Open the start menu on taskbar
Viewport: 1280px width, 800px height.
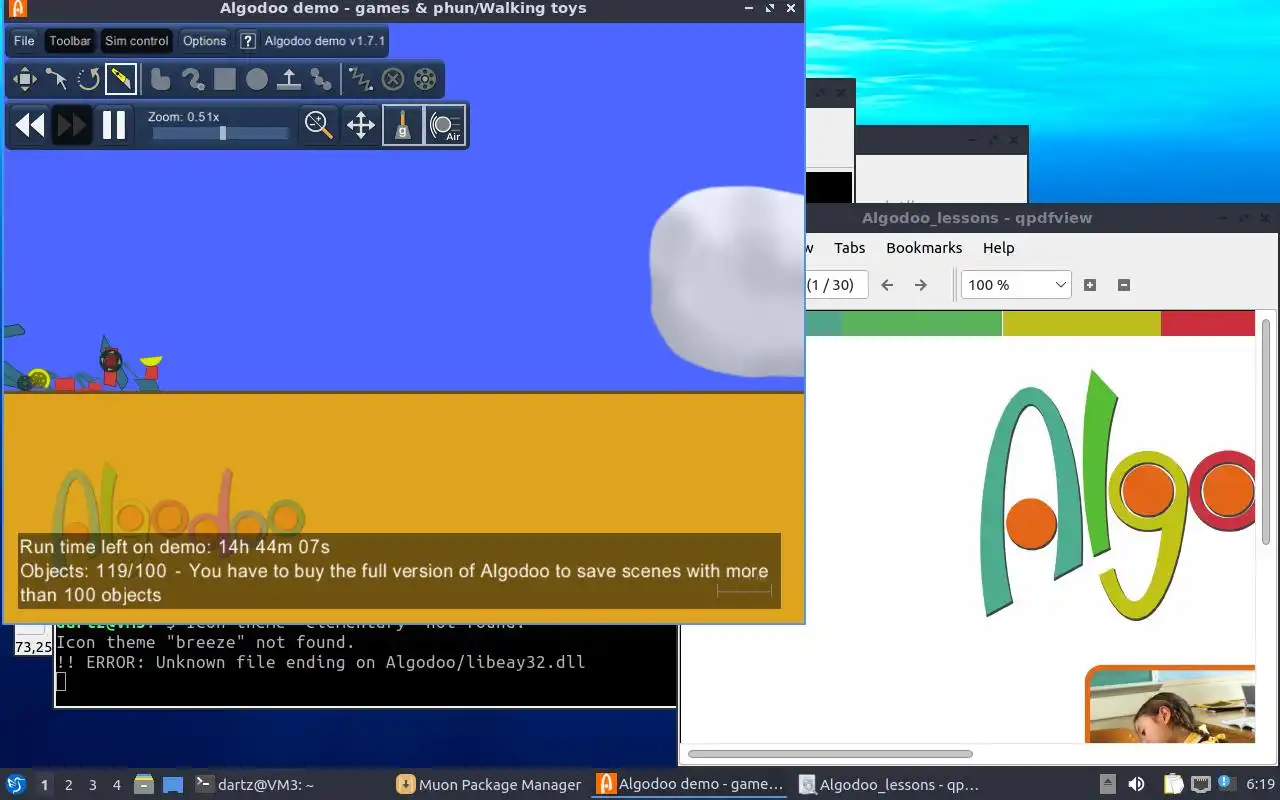pos(16,785)
